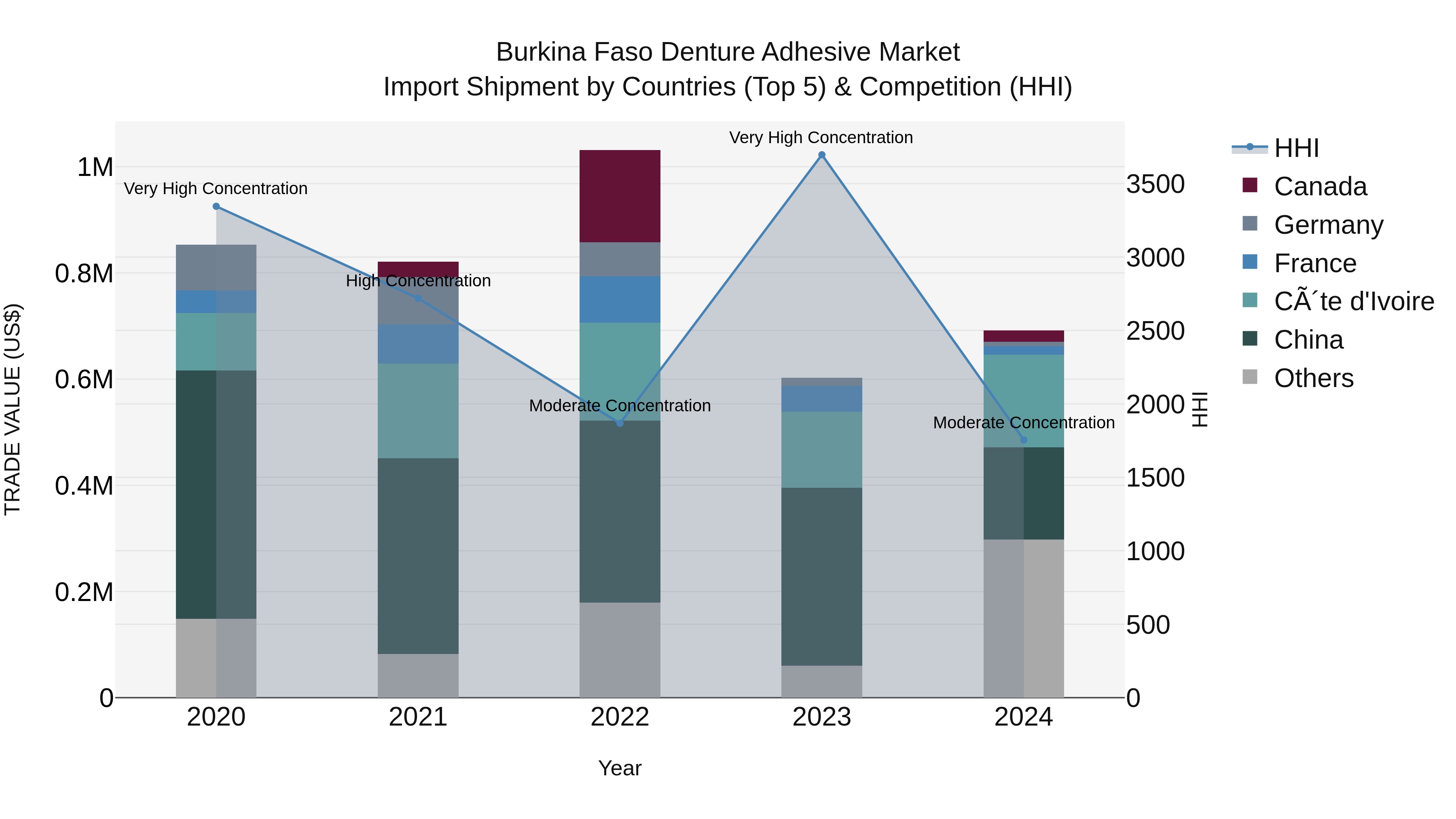Click the 3500 tick on the HHI axis
The width and height of the screenshot is (1456, 819).
[x=1155, y=184]
